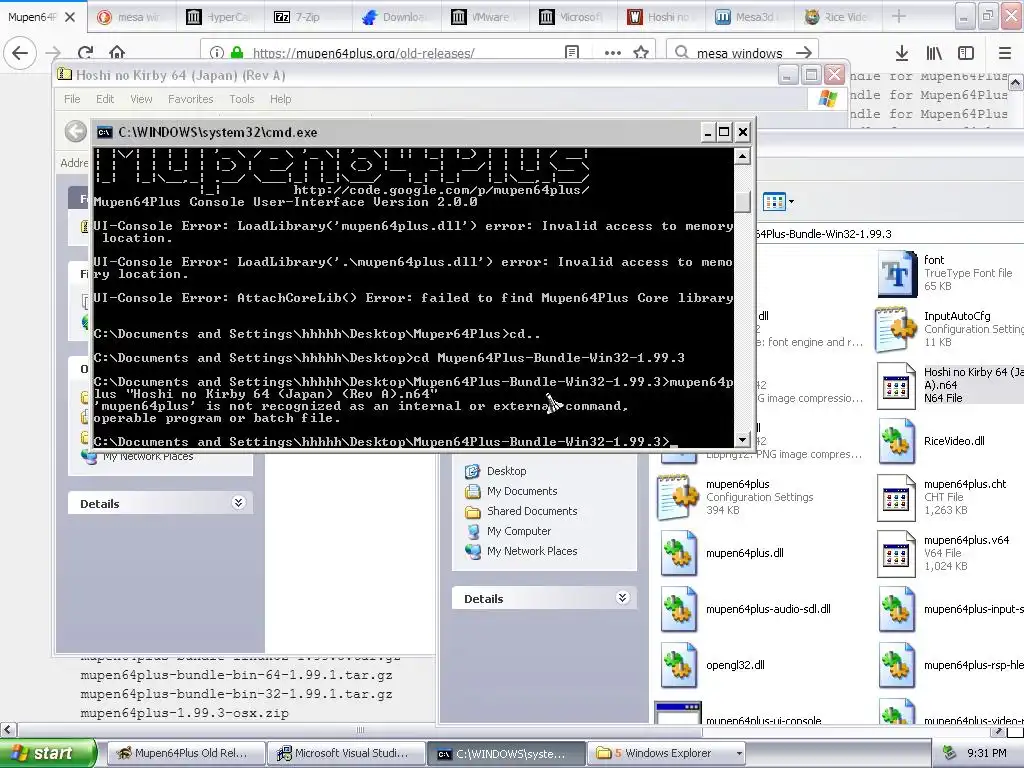Expand Details panel in Hoshi window
This screenshot has width=1024, height=768.
[x=238, y=503]
